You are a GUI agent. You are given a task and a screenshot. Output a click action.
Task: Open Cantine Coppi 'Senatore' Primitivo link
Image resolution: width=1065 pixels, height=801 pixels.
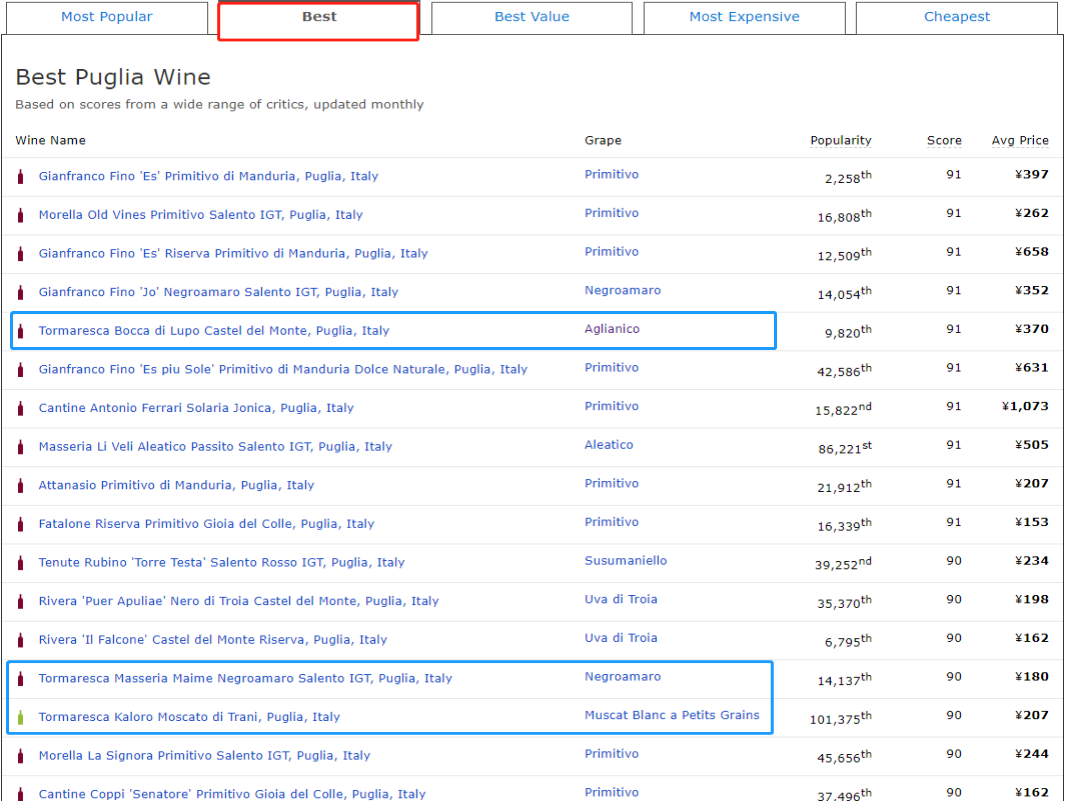(232, 794)
